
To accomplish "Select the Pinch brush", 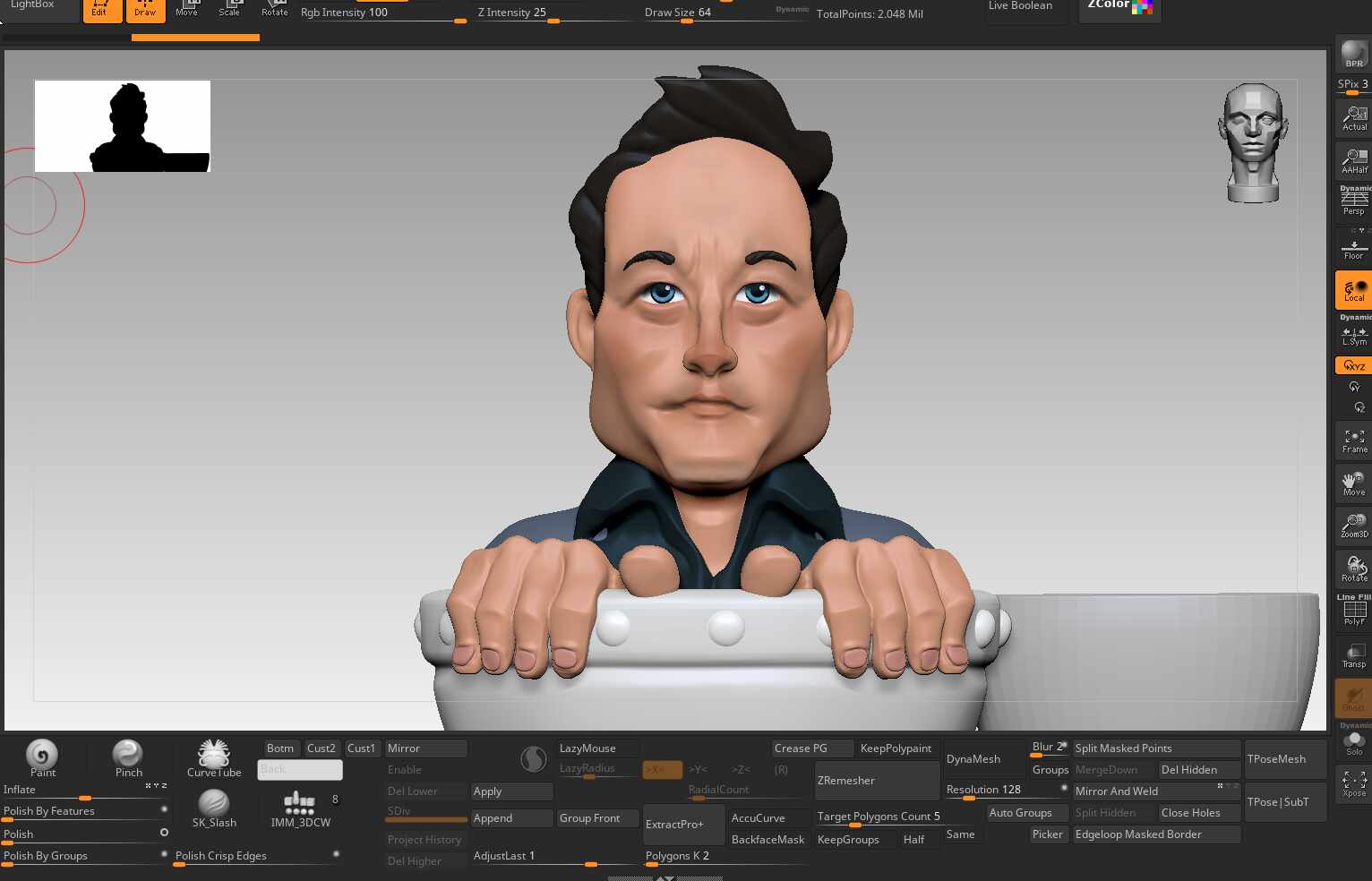I will [x=128, y=757].
